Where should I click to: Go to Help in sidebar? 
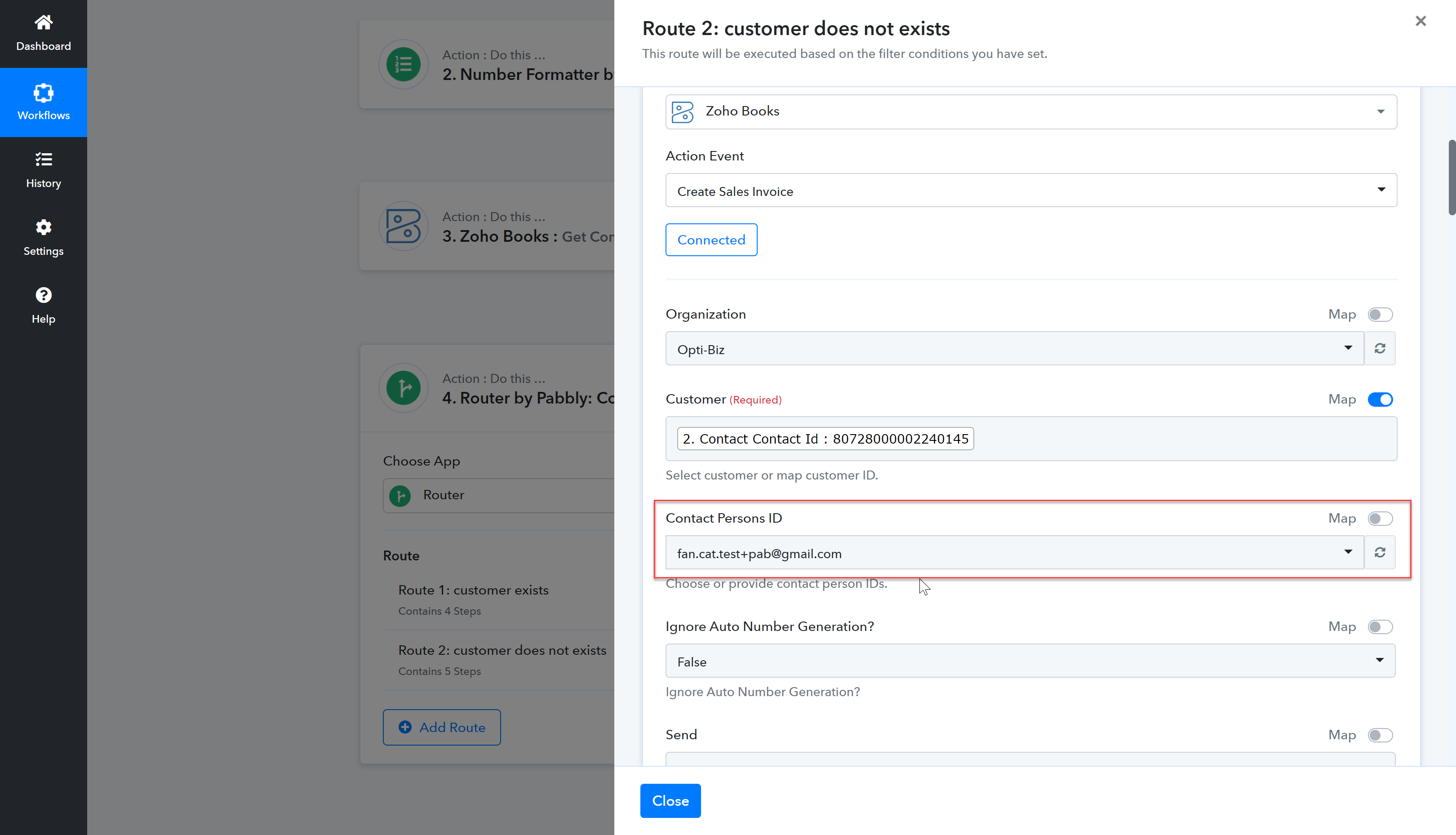tap(44, 306)
